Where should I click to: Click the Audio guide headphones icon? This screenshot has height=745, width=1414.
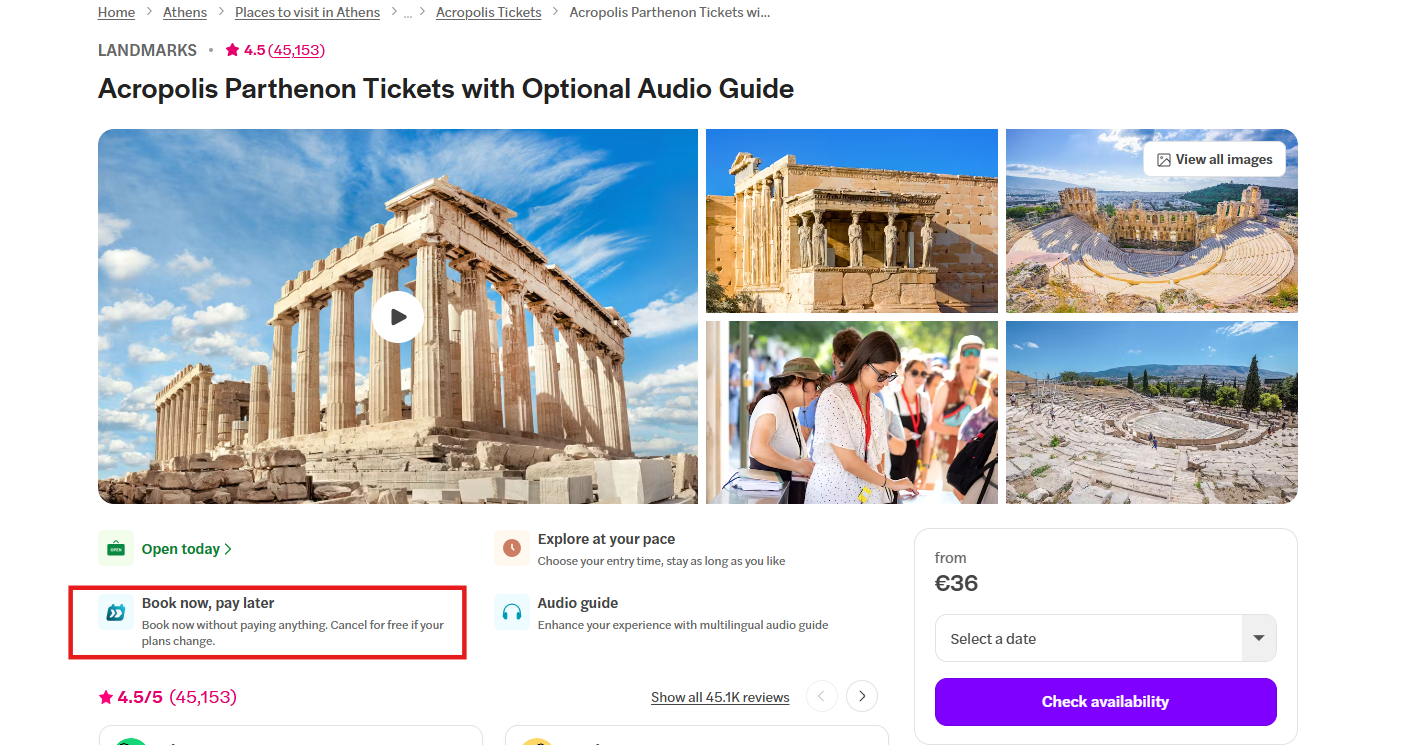(512, 612)
